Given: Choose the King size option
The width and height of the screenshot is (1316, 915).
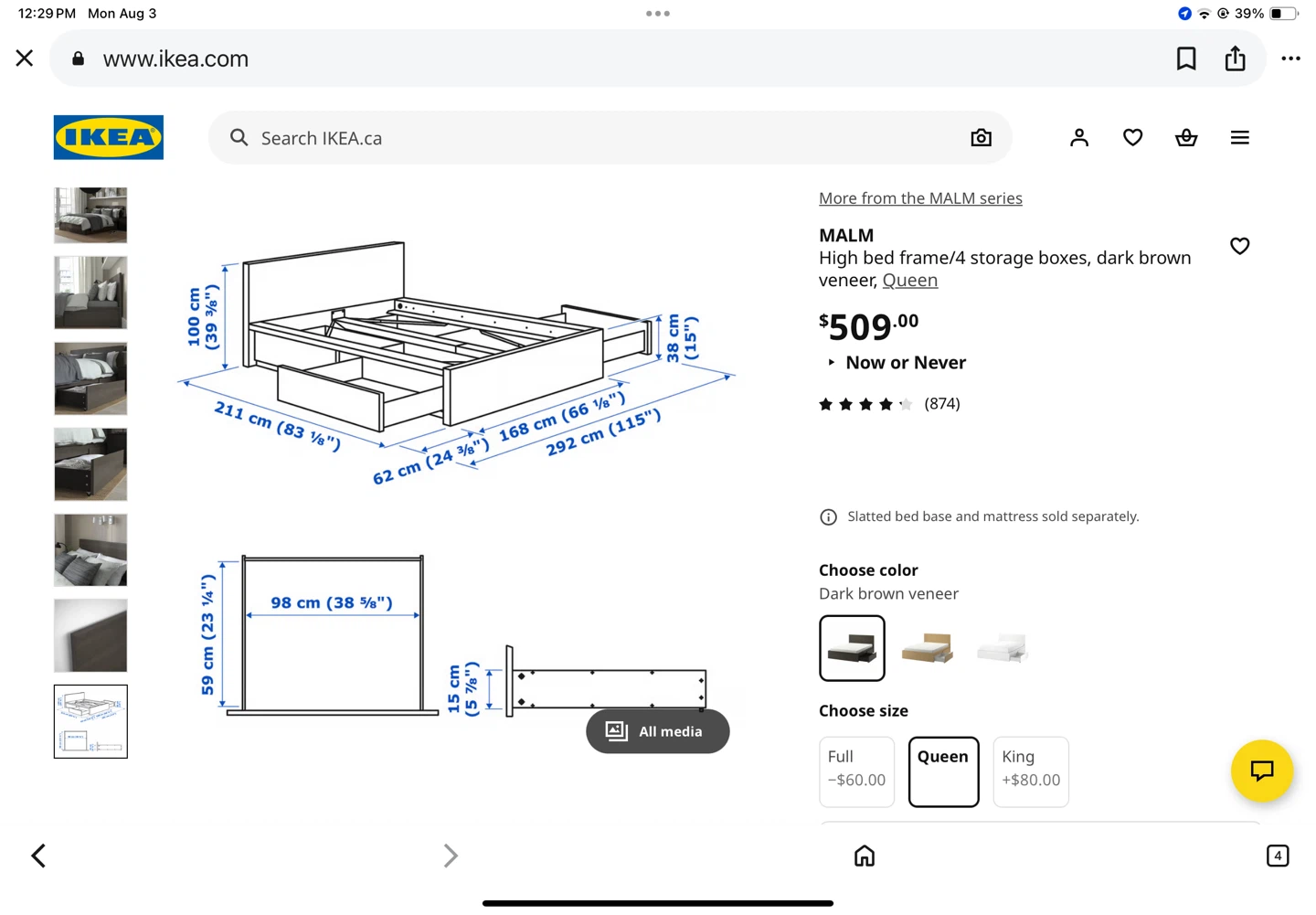Looking at the screenshot, I should 1031,771.
